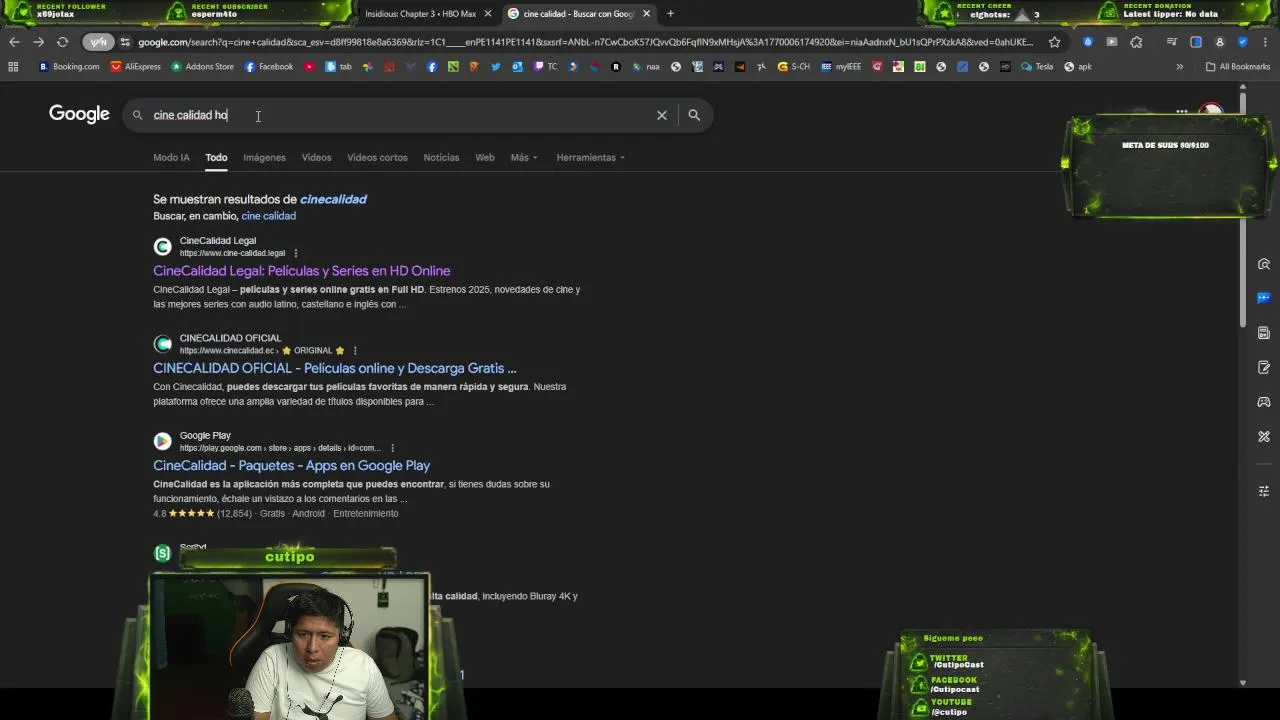The image size is (1280, 720).
Task: Open the apps grid in bookmarks bar
Action: pyautogui.click(x=13, y=67)
